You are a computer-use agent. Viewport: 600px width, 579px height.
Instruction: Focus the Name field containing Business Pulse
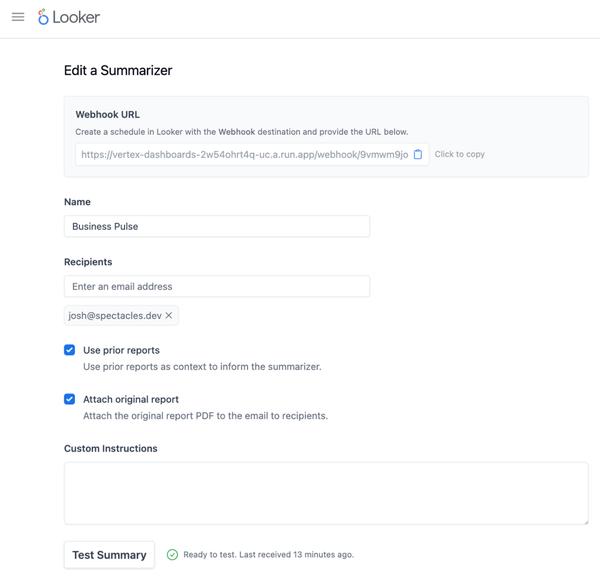click(x=217, y=226)
